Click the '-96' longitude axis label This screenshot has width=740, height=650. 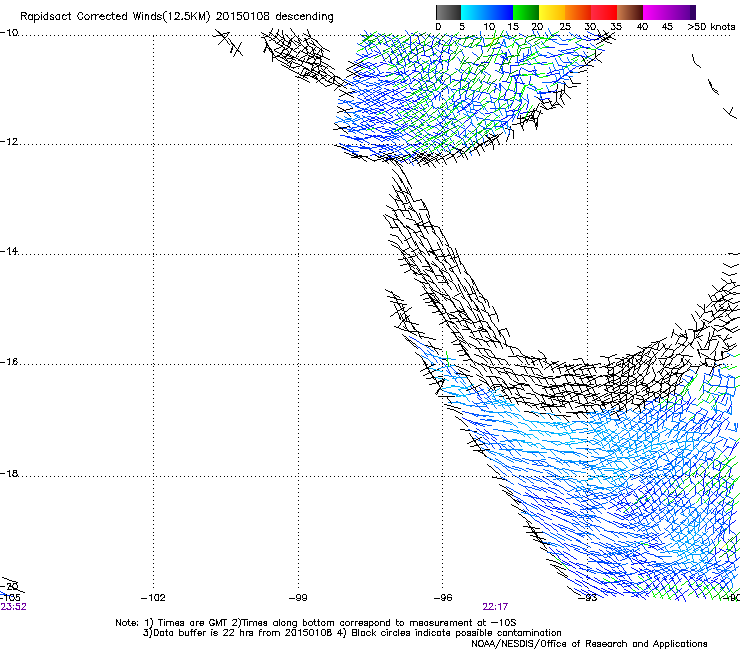tap(443, 598)
